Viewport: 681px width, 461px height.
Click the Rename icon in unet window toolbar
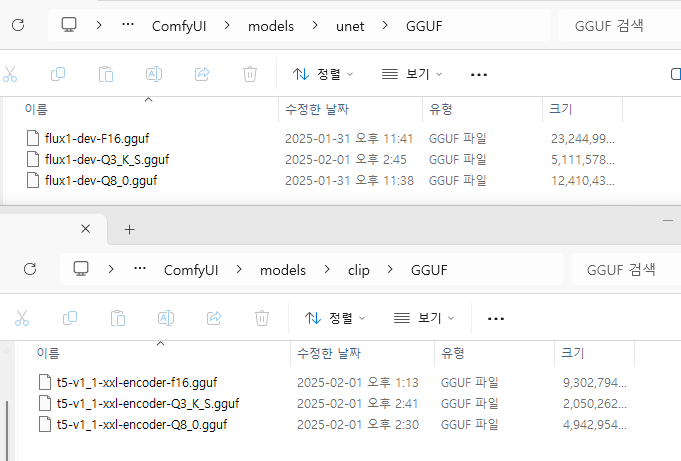154,74
